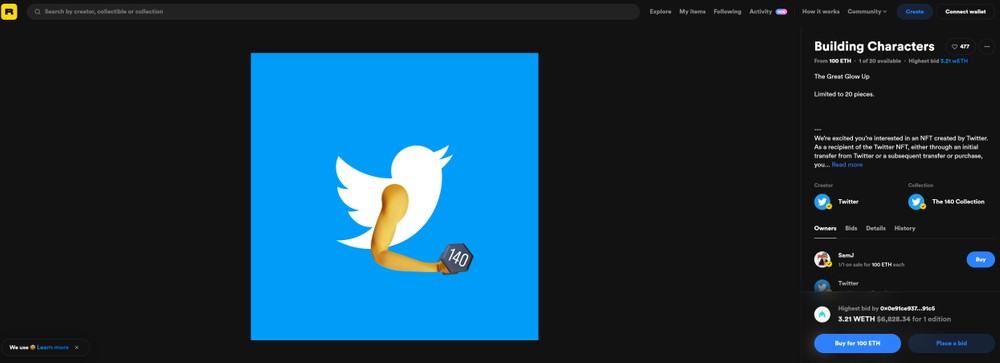Viewport: 1000px width, 363px height.
Task: Open the three-dot more options menu
Action: (986, 47)
